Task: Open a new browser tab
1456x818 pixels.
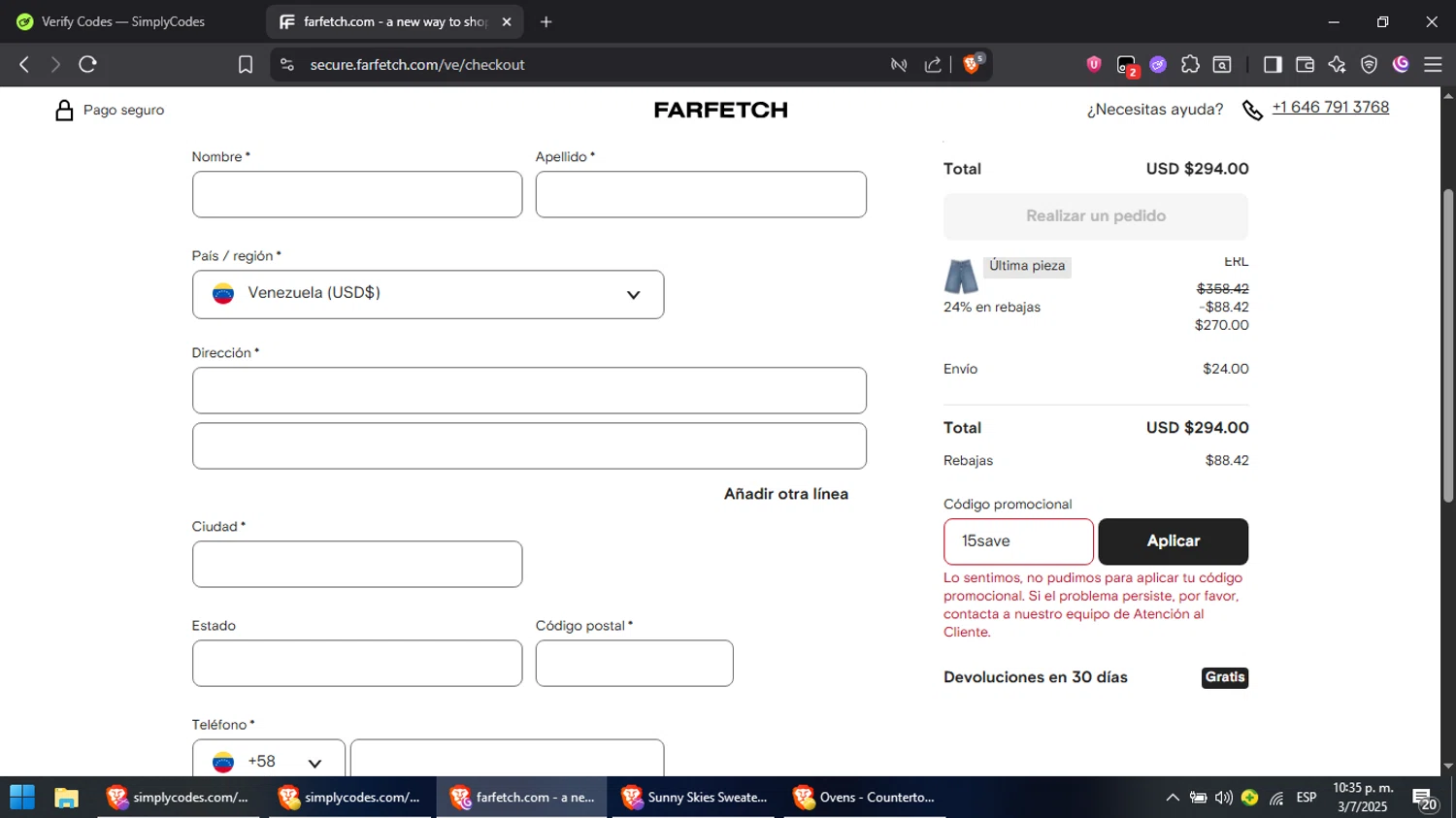Action: 546,21
